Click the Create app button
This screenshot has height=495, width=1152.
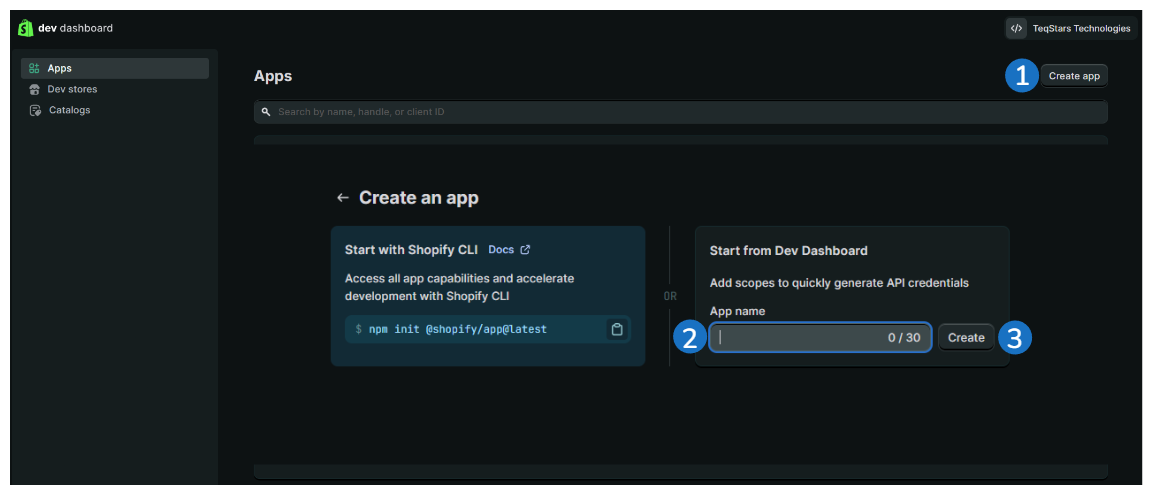(x=1074, y=76)
